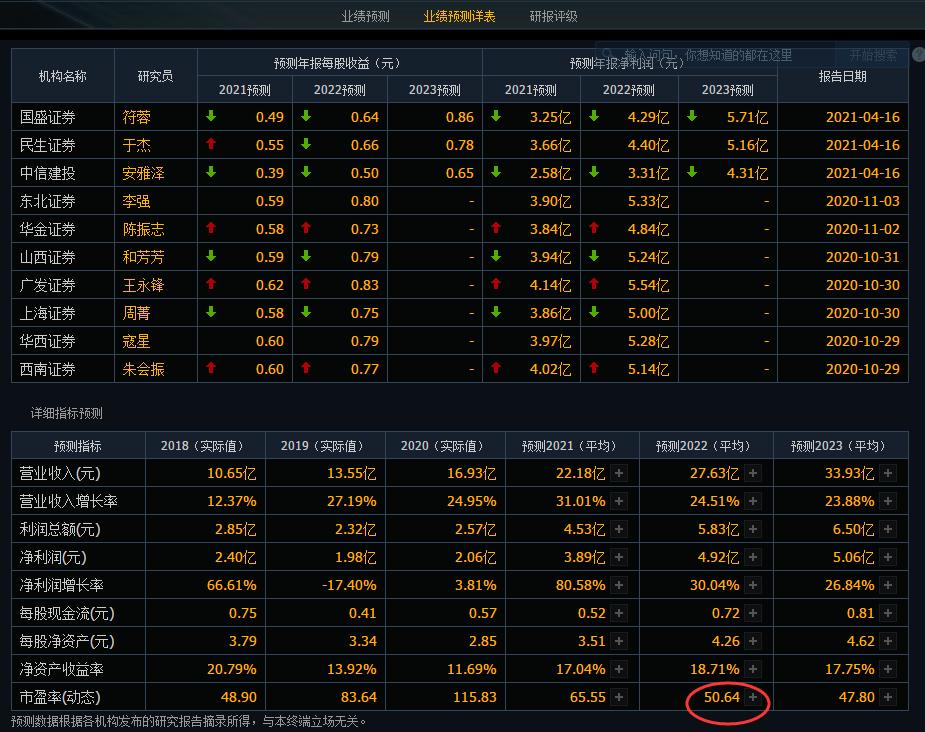The height and width of the screenshot is (732, 925).
Task: Click 中信建投 2023 profit down arrow
Action: pyautogui.click(x=692, y=172)
